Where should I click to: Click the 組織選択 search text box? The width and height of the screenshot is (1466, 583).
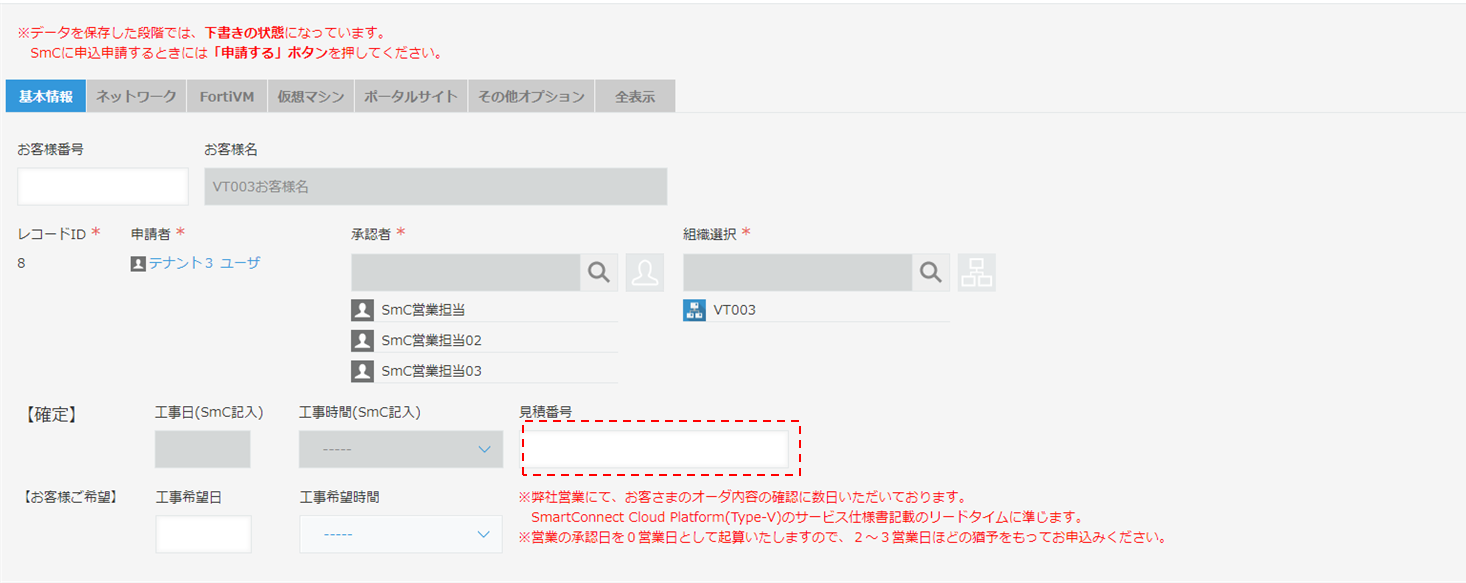[798, 273]
